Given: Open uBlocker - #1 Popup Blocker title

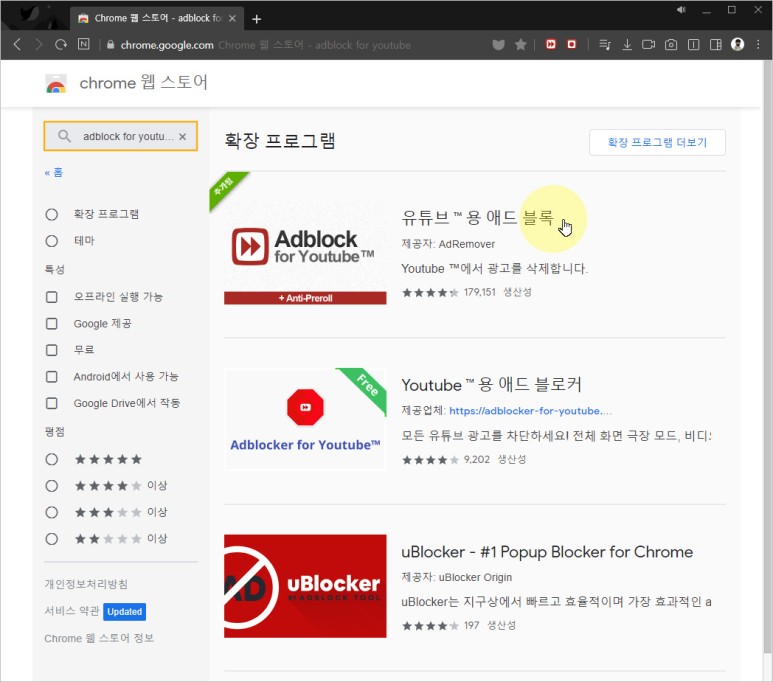Looking at the screenshot, I should click(x=547, y=552).
